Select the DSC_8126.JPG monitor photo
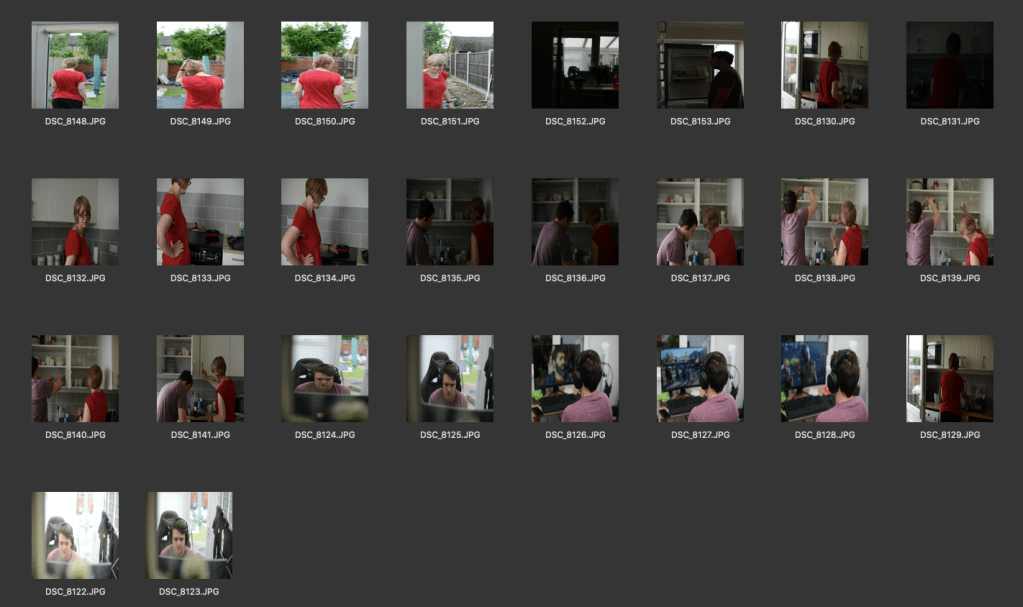 tap(574, 378)
